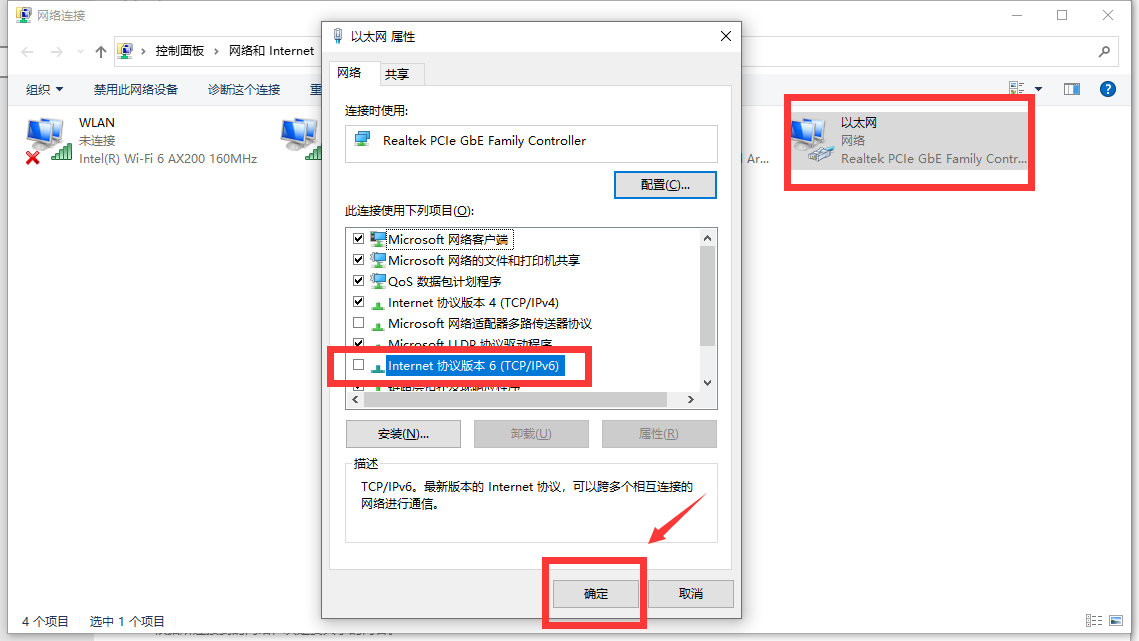The height and width of the screenshot is (641, 1139).
Task: Click the horizontal scrollbar of items list
Action: [x=515, y=400]
